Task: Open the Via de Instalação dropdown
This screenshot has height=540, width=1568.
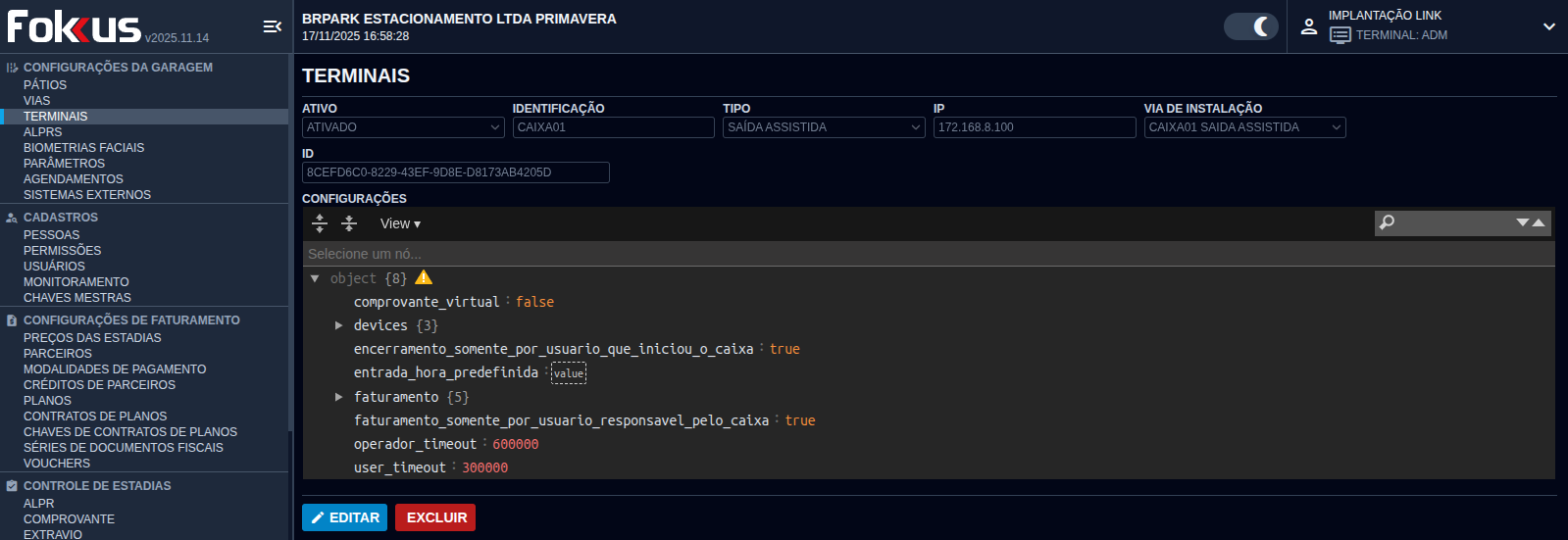Action: (1244, 127)
